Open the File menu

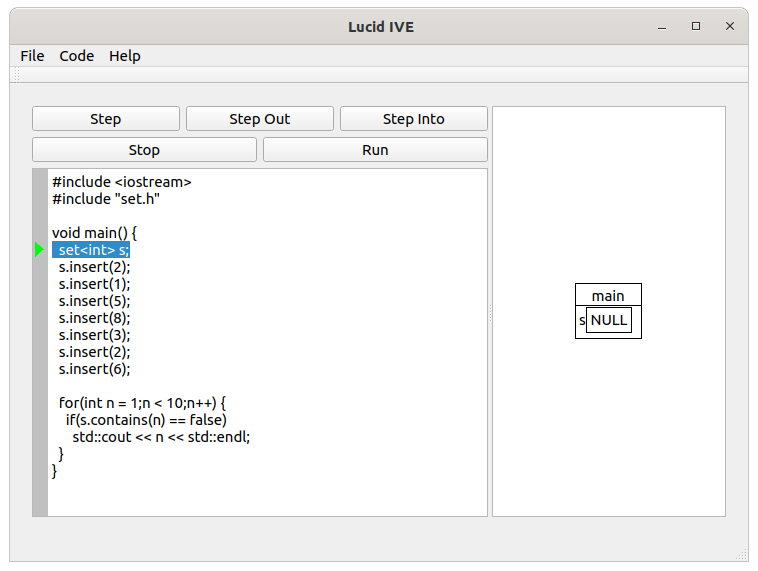tap(32, 56)
